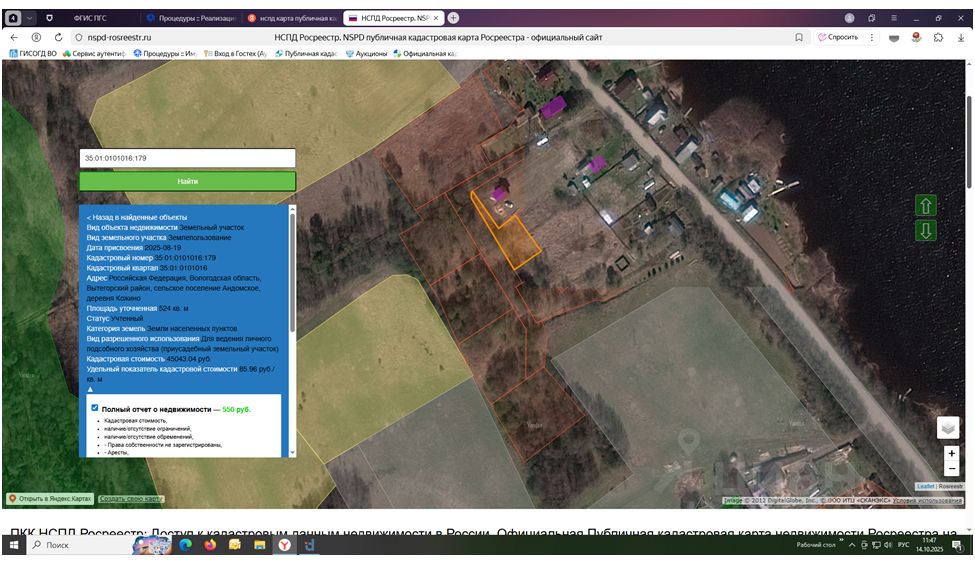Click the browser page vertical scrollbar
Image resolution: width=975 pixels, height=564 pixels.
[x=968, y=142]
